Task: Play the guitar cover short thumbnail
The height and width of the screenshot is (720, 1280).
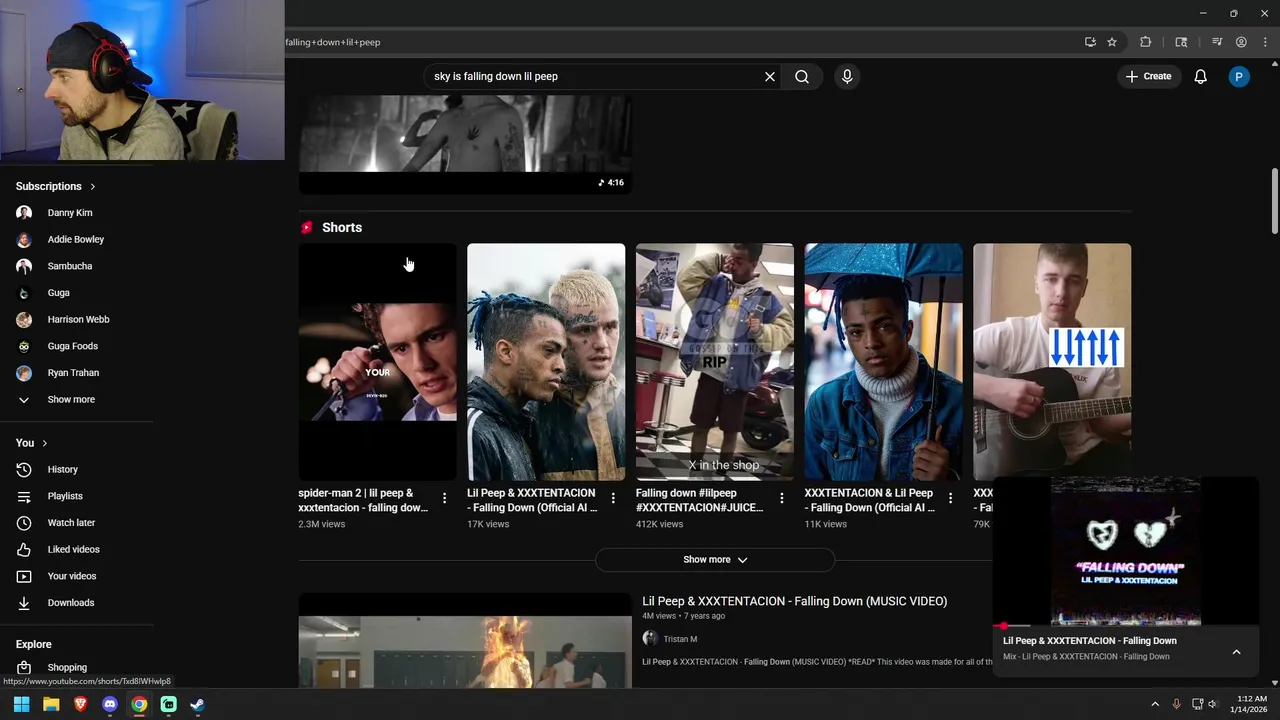Action: [1052, 360]
